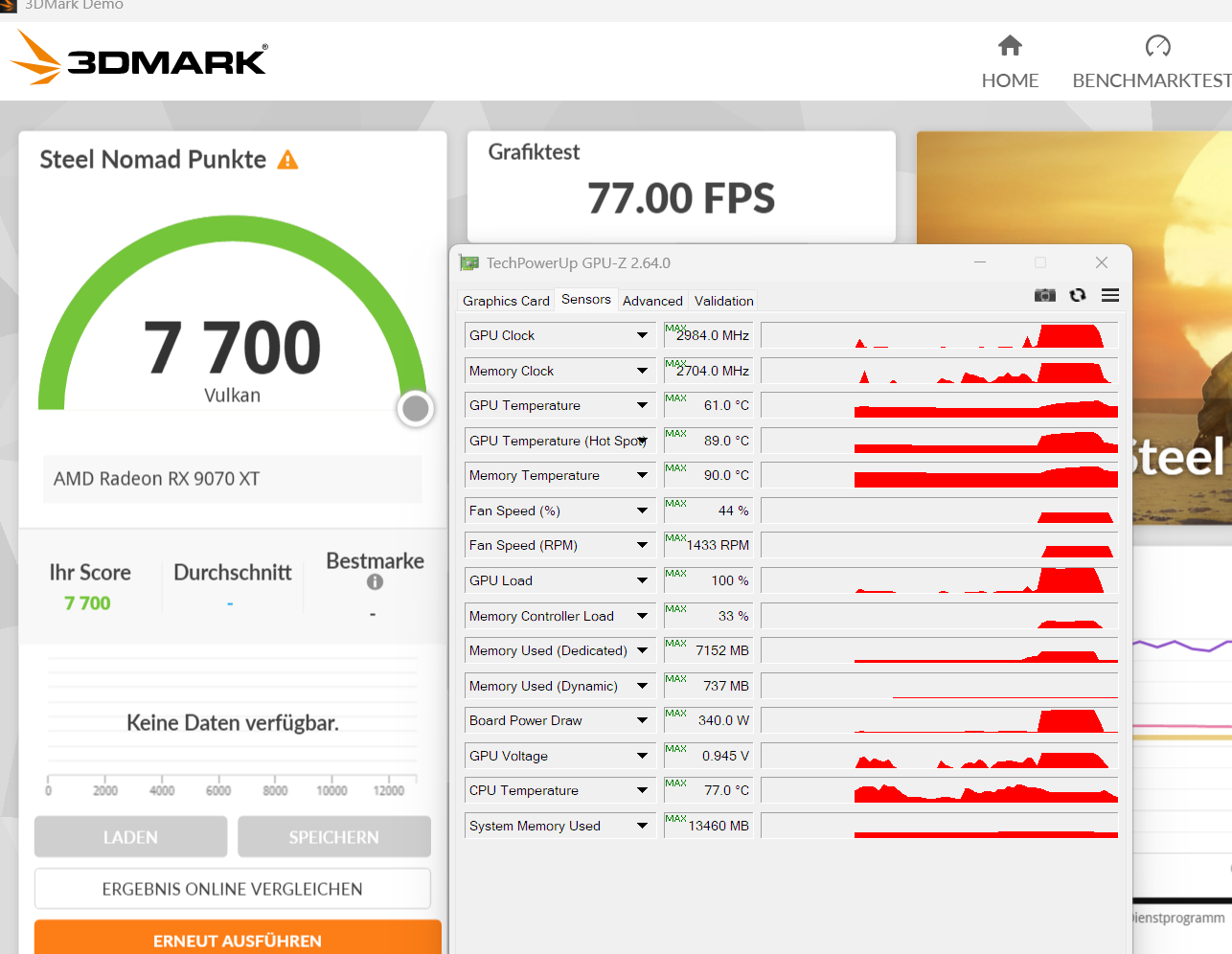Click the AMD Radeon RX 9070 XT field

pyautogui.click(x=233, y=479)
